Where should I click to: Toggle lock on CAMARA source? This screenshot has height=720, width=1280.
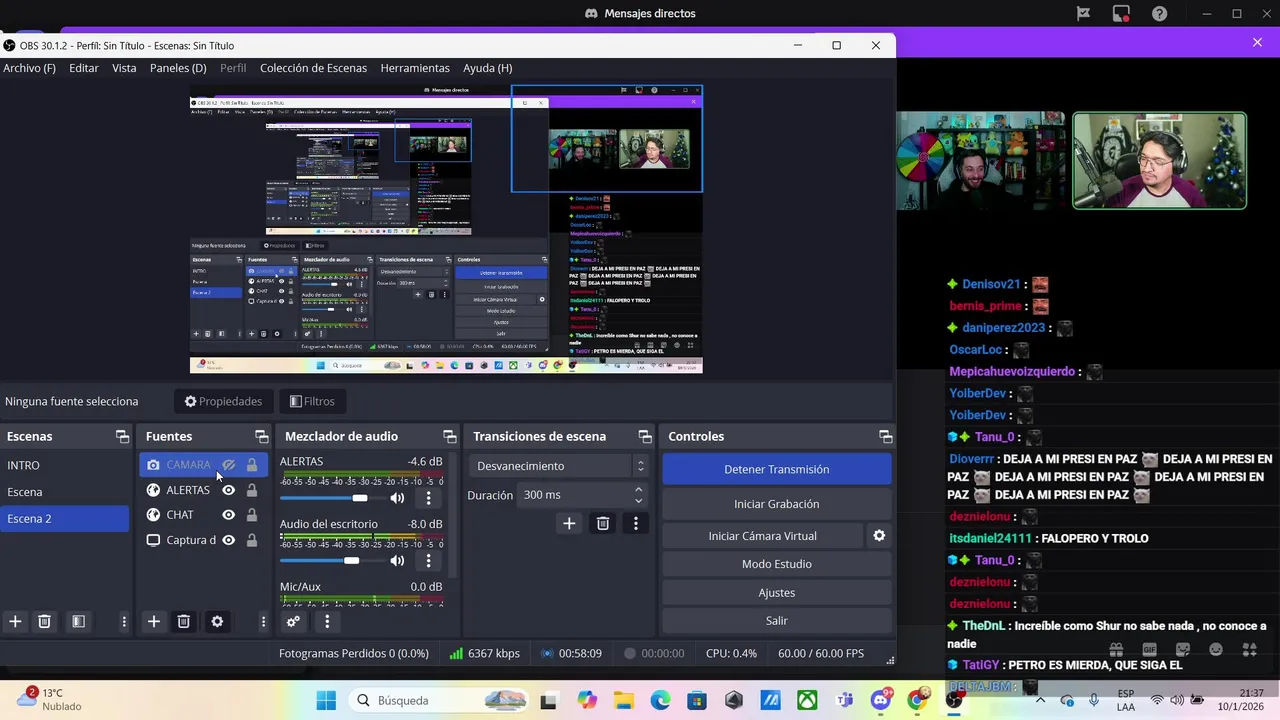tap(252, 465)
